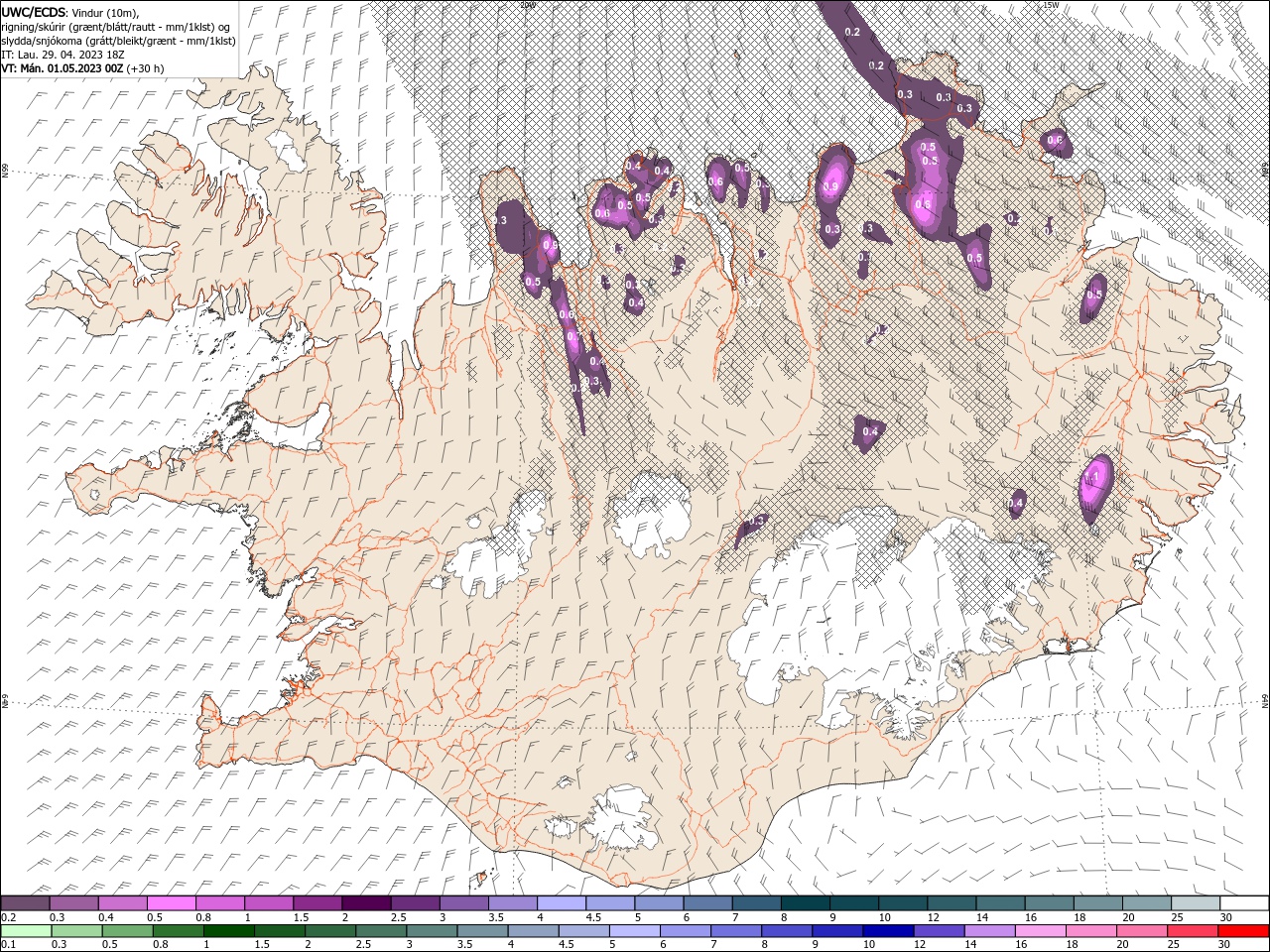Select the 1 dark-green swatch in lower legend row
Viewport: 1270px width, 952px height.
coord(229,931)
